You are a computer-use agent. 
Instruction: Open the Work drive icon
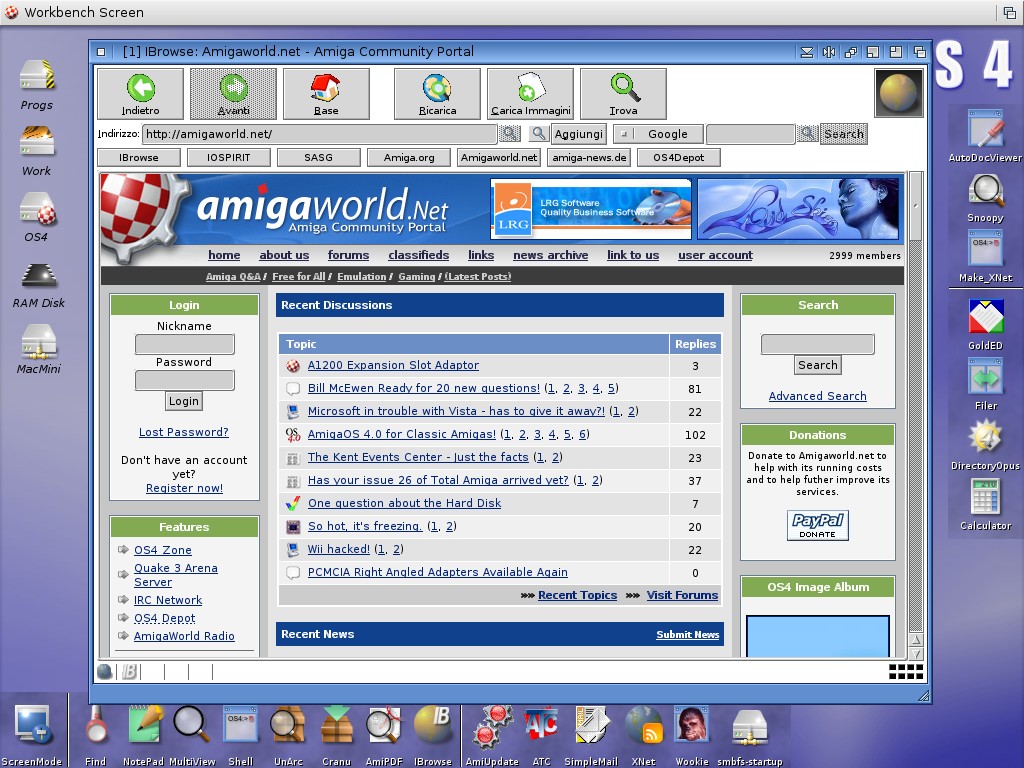37,152
